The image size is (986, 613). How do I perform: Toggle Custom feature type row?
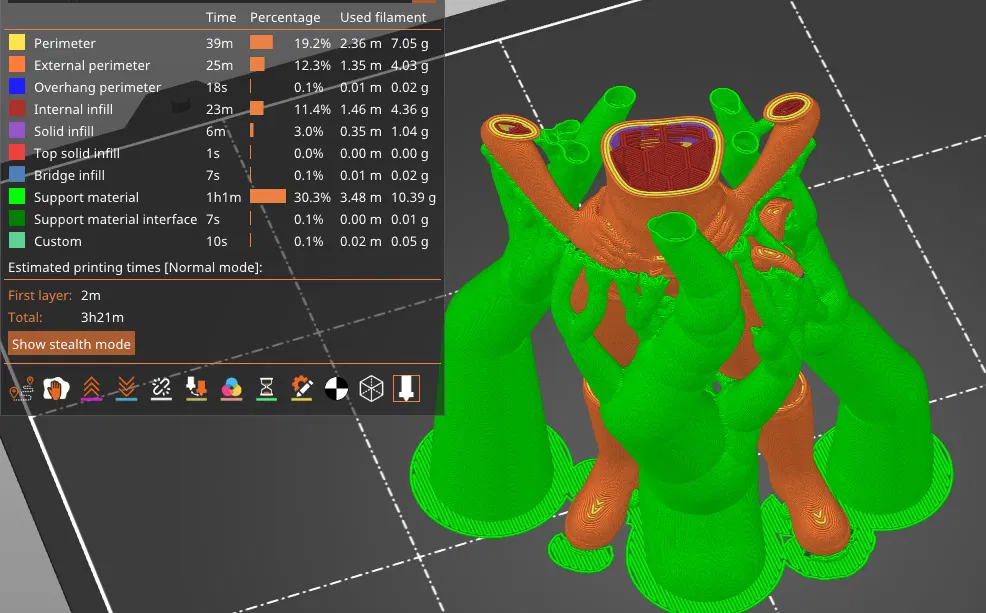coord(222,241)
